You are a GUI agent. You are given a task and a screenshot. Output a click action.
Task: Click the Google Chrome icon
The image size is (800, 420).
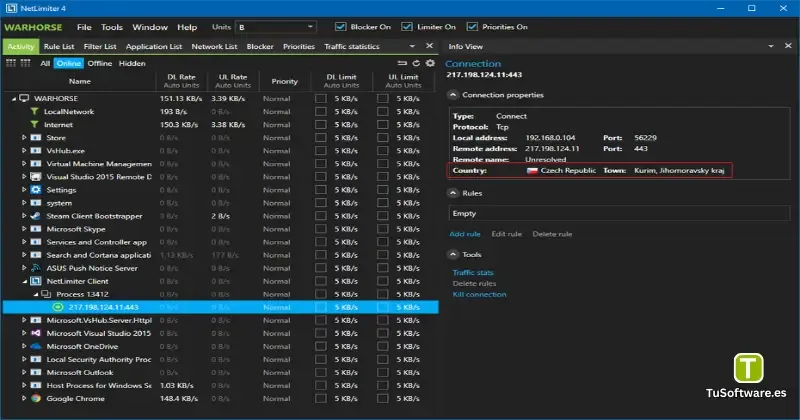click(36, 399)
